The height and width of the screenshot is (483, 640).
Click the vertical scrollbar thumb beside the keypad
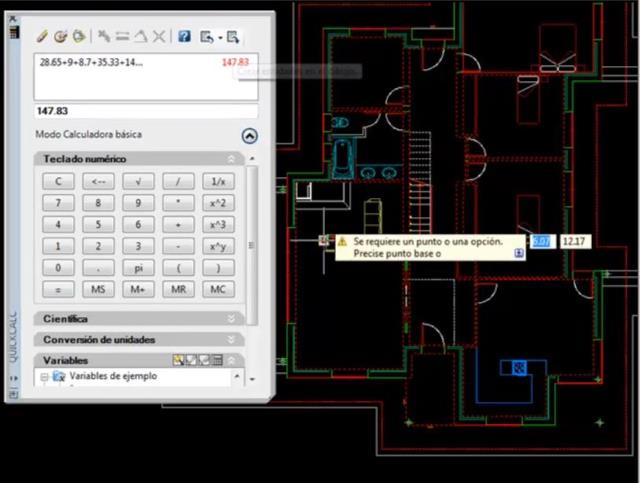252,245
